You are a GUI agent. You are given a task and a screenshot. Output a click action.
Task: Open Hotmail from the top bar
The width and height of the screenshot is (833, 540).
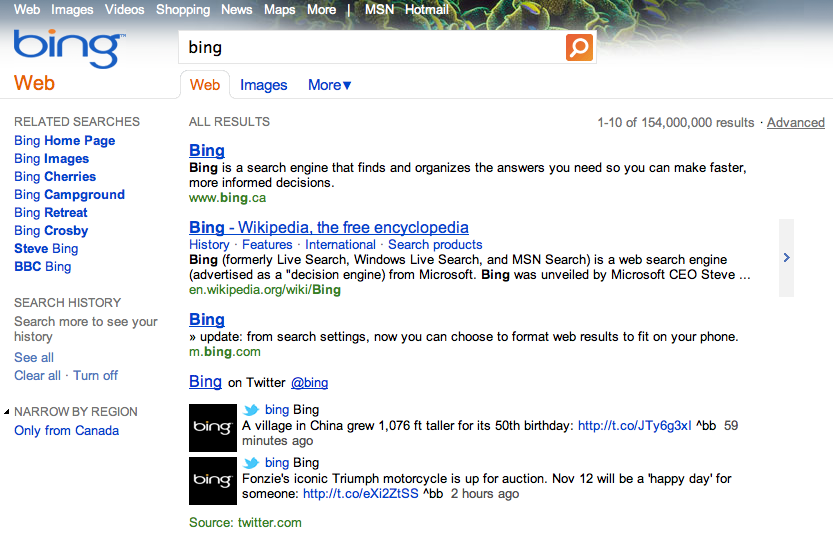click(x=426, y=9)
